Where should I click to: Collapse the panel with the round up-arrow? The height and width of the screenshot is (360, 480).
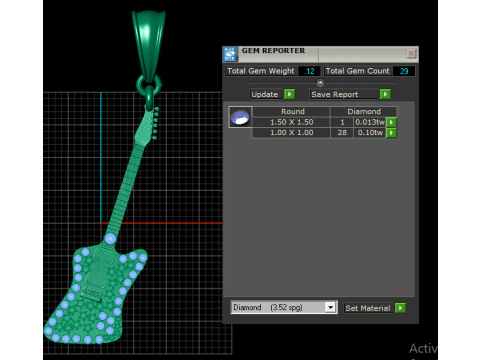pyautogui.click(x=320, y=82)
